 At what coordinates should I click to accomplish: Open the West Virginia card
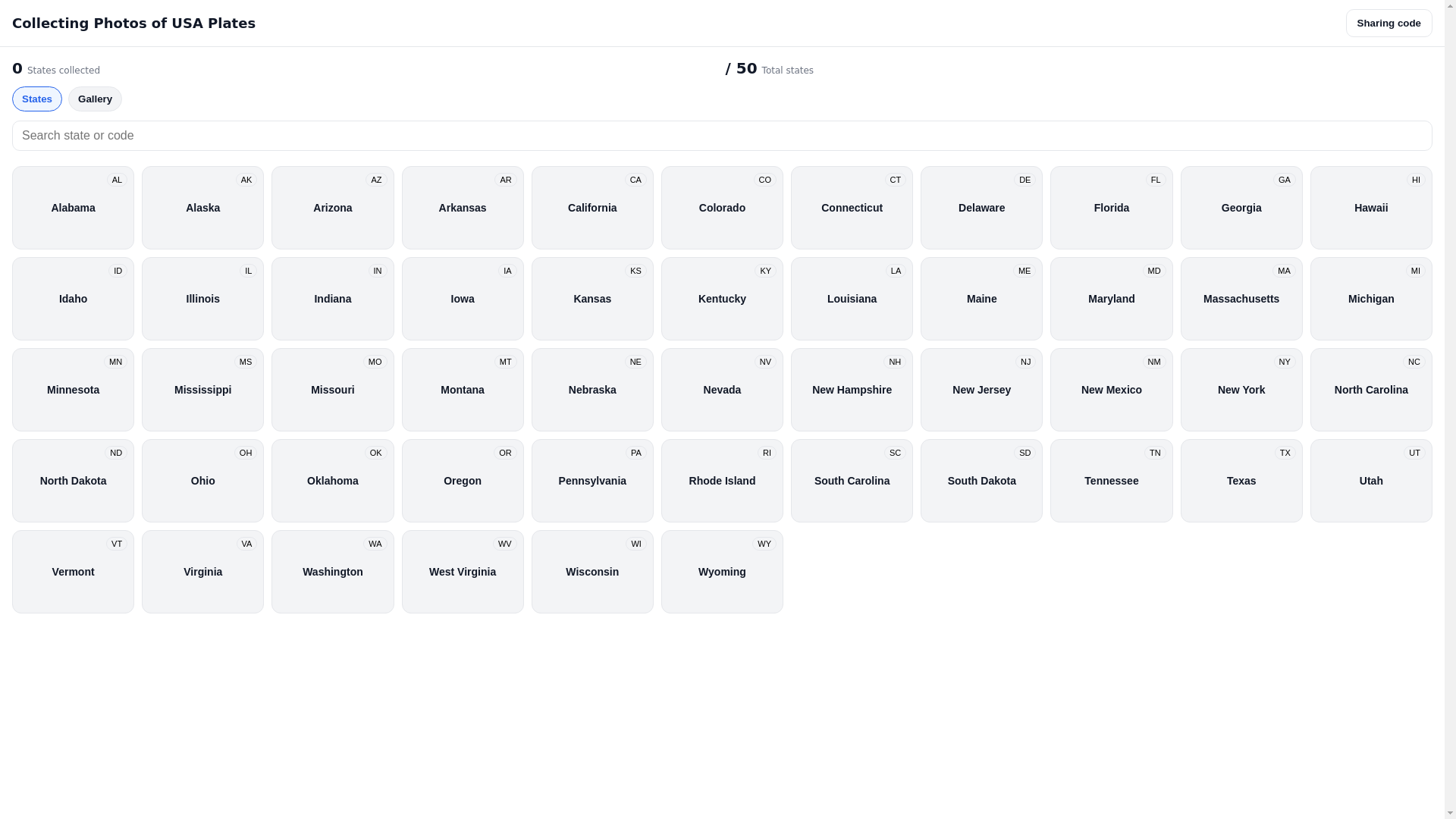pos(463,572)
